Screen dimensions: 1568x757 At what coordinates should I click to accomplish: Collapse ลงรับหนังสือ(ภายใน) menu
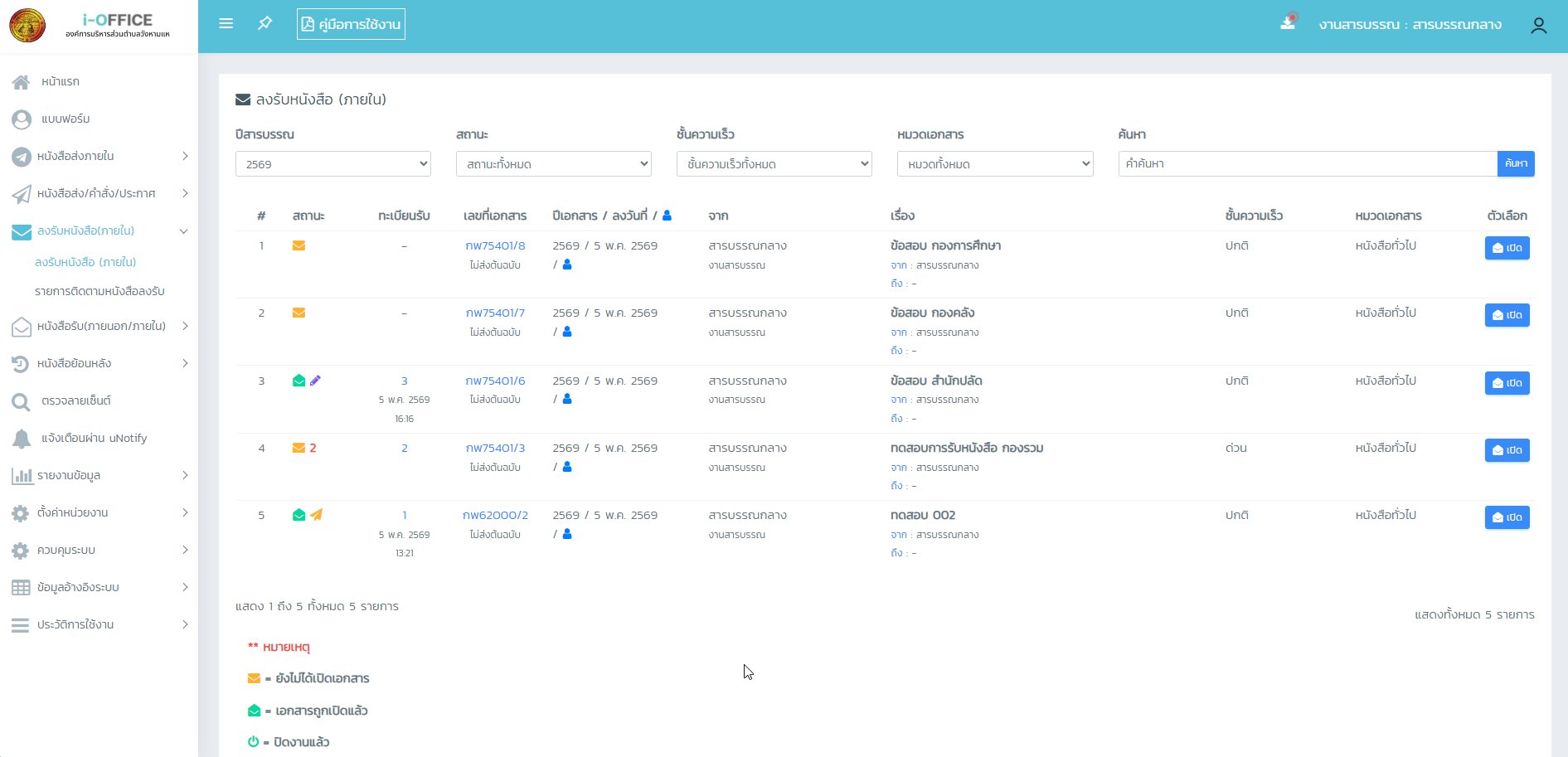pos(99,230)
